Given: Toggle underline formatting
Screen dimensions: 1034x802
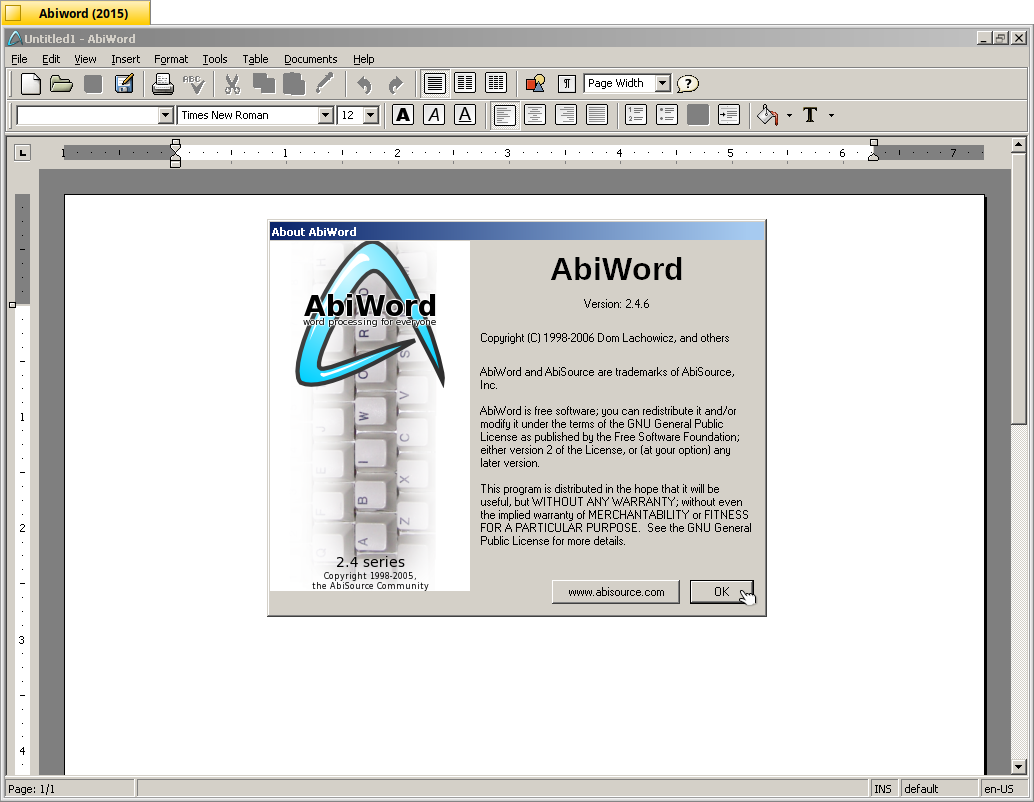Looking at the screenshot, I should (465, 115).
